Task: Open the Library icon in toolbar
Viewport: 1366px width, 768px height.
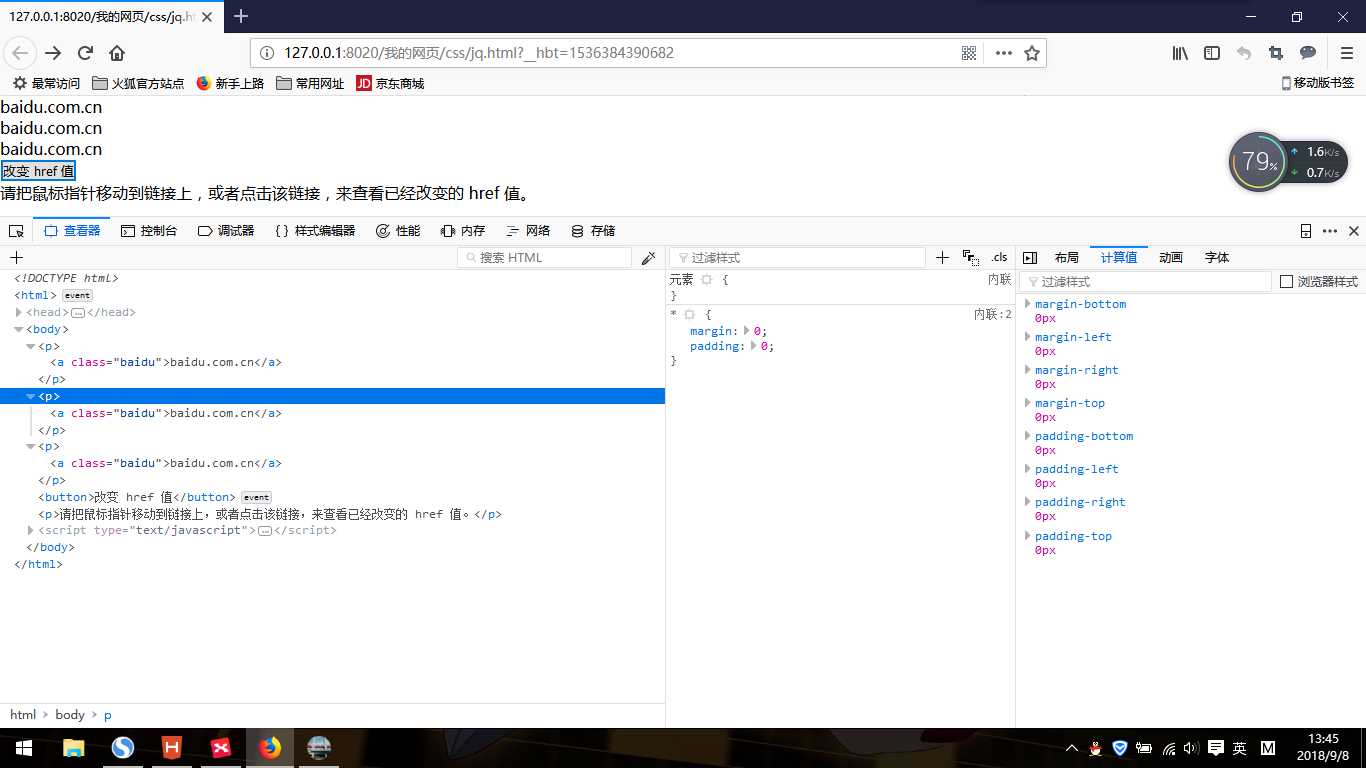Action: pos(1181,53)
